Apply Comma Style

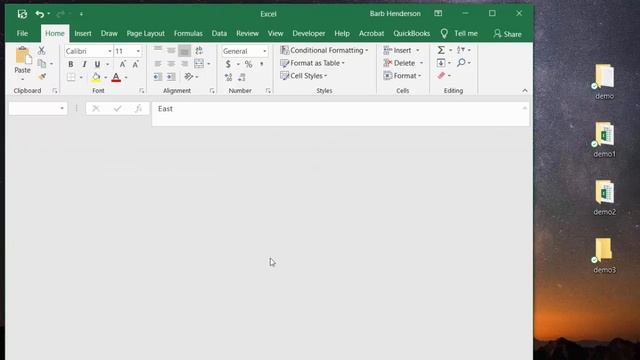click(x=262, y=64)
